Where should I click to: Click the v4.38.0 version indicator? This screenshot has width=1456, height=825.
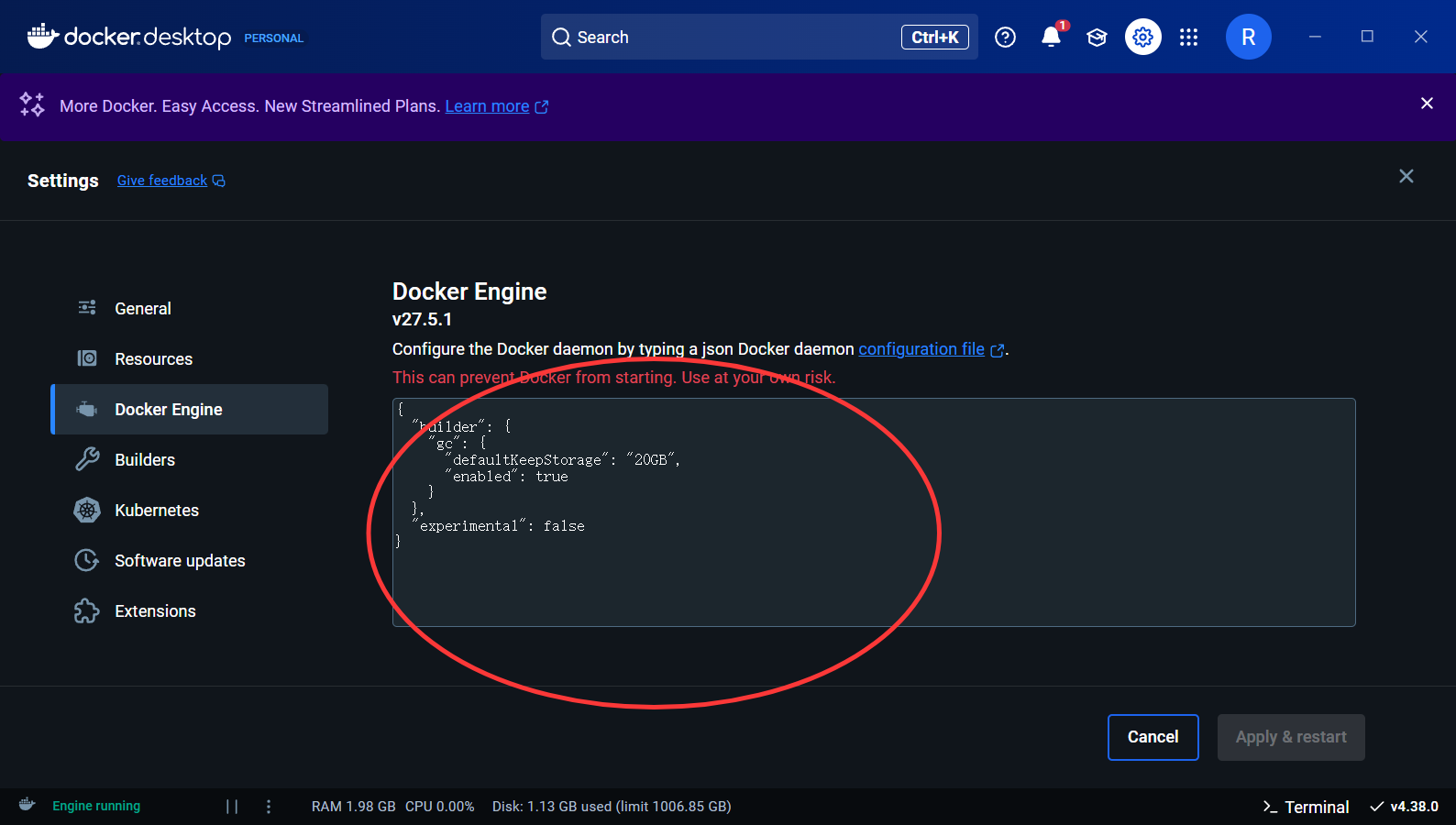point(1404,807)
